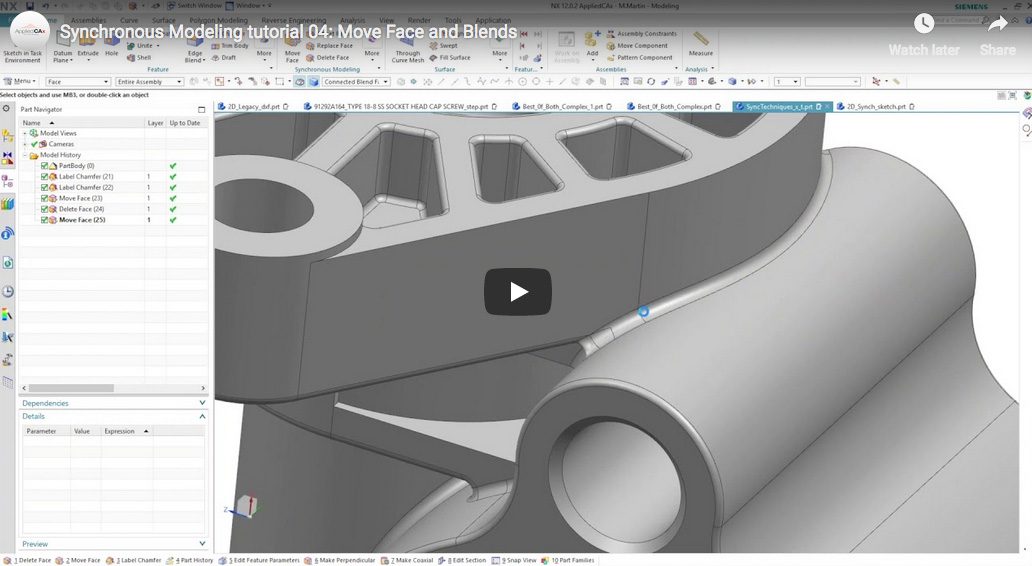Toggle the Label Chamfer (22) checkbox

click(x=44, y=188)
